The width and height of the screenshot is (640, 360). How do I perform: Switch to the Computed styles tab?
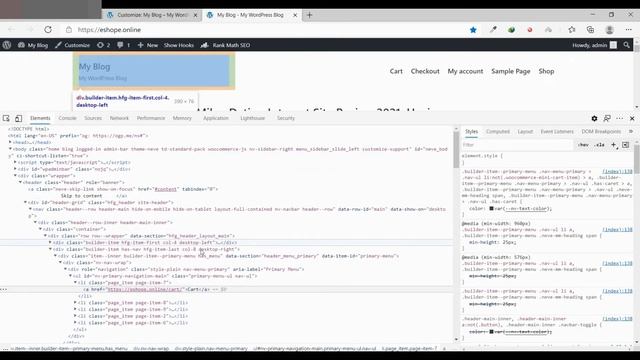pyautogui.click(x=498, y=131)
